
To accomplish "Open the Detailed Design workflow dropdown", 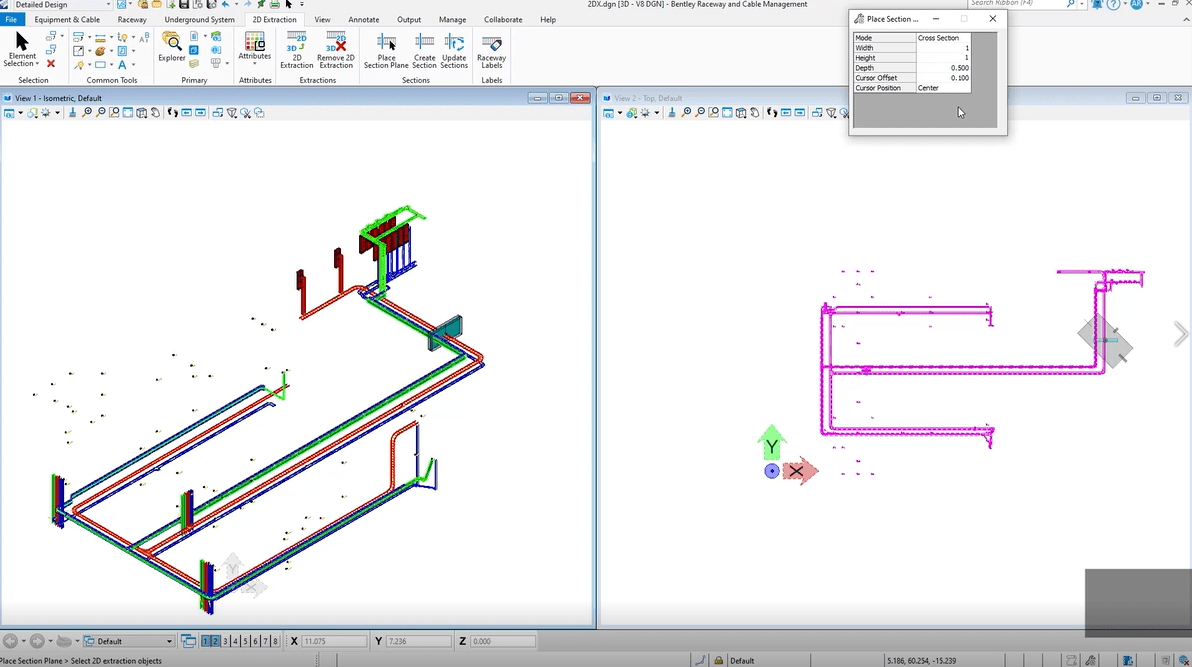I will pyautogui.click(x=62, y=5).
